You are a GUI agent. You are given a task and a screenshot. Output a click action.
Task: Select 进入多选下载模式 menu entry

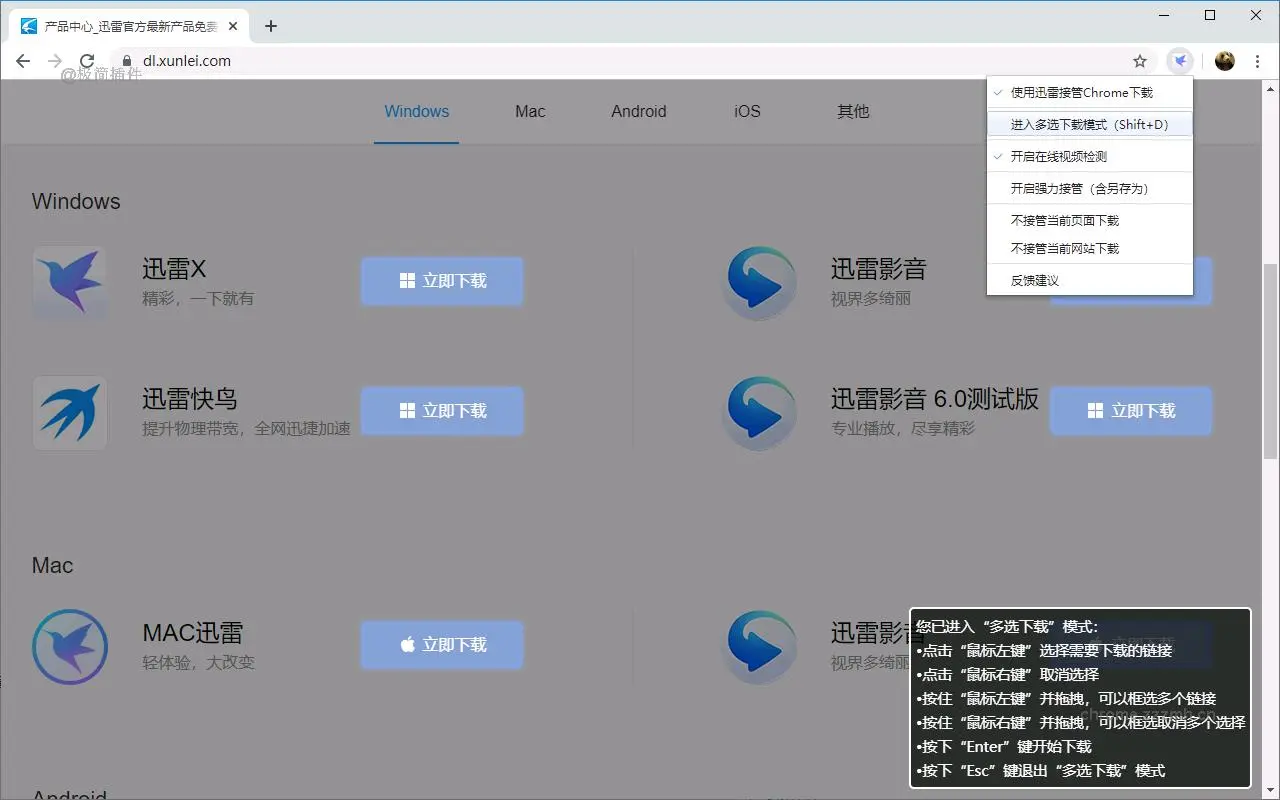[1089, 124]
